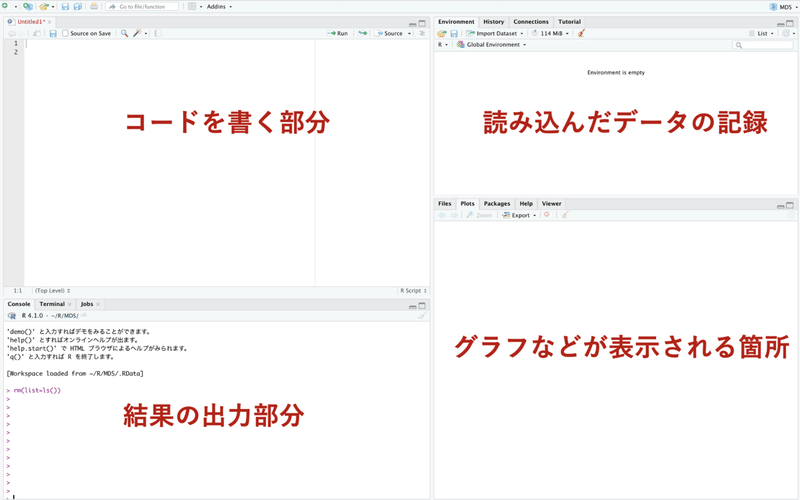Click the Source button
Image resolution: width=800 pixels, height=500 pixels.
(389, 33)
